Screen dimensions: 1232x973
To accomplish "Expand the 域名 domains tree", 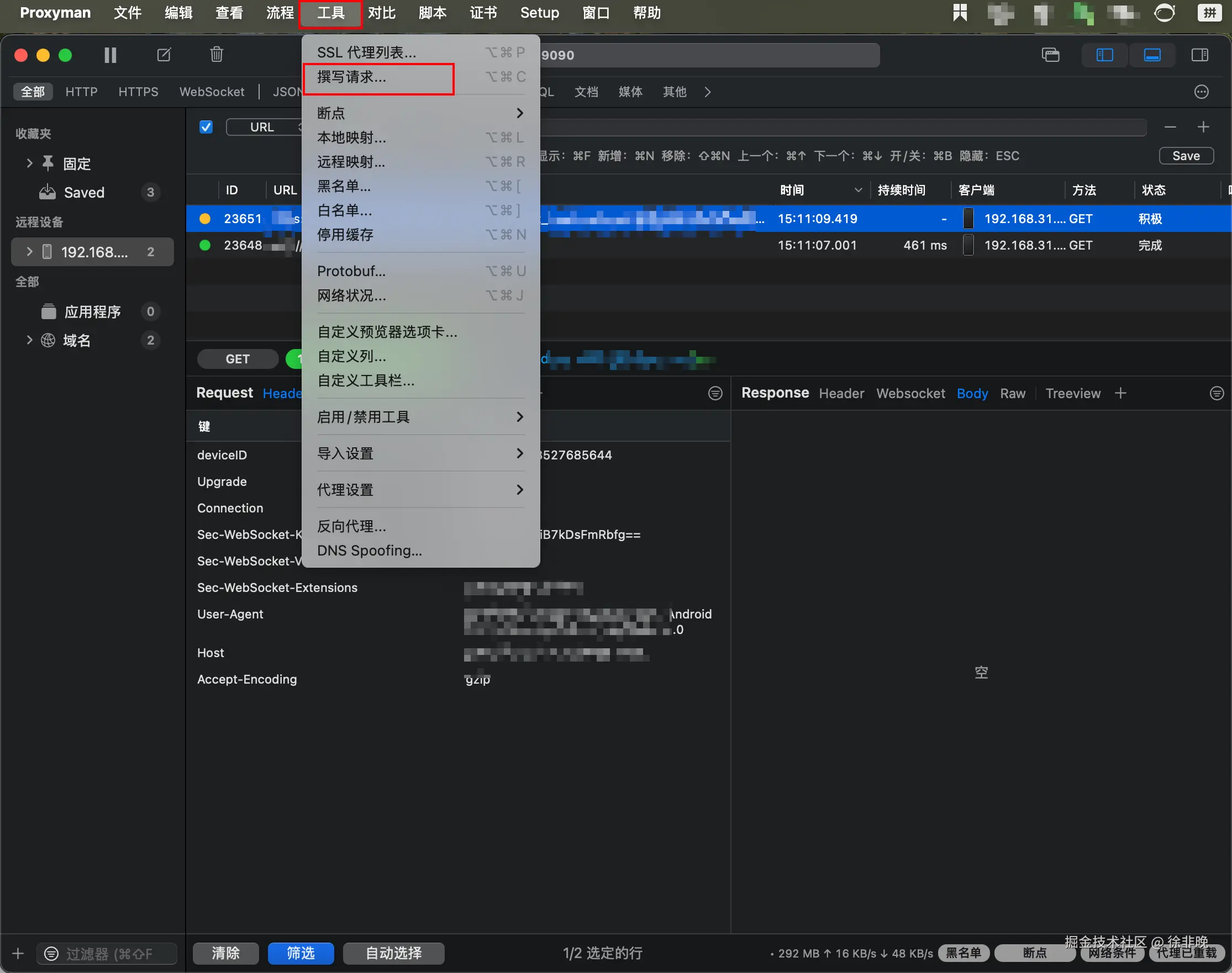I will point(30,340).
